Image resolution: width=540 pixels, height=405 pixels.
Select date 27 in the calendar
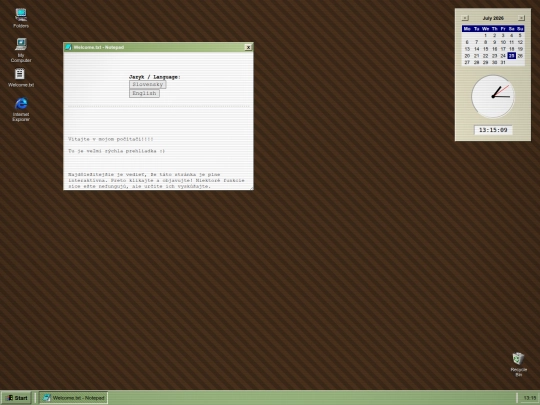(467, 62)
